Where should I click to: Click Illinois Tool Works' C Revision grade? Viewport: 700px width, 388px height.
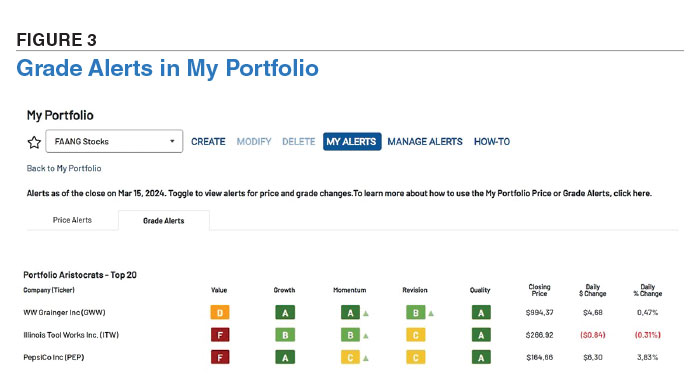point(416,335)
